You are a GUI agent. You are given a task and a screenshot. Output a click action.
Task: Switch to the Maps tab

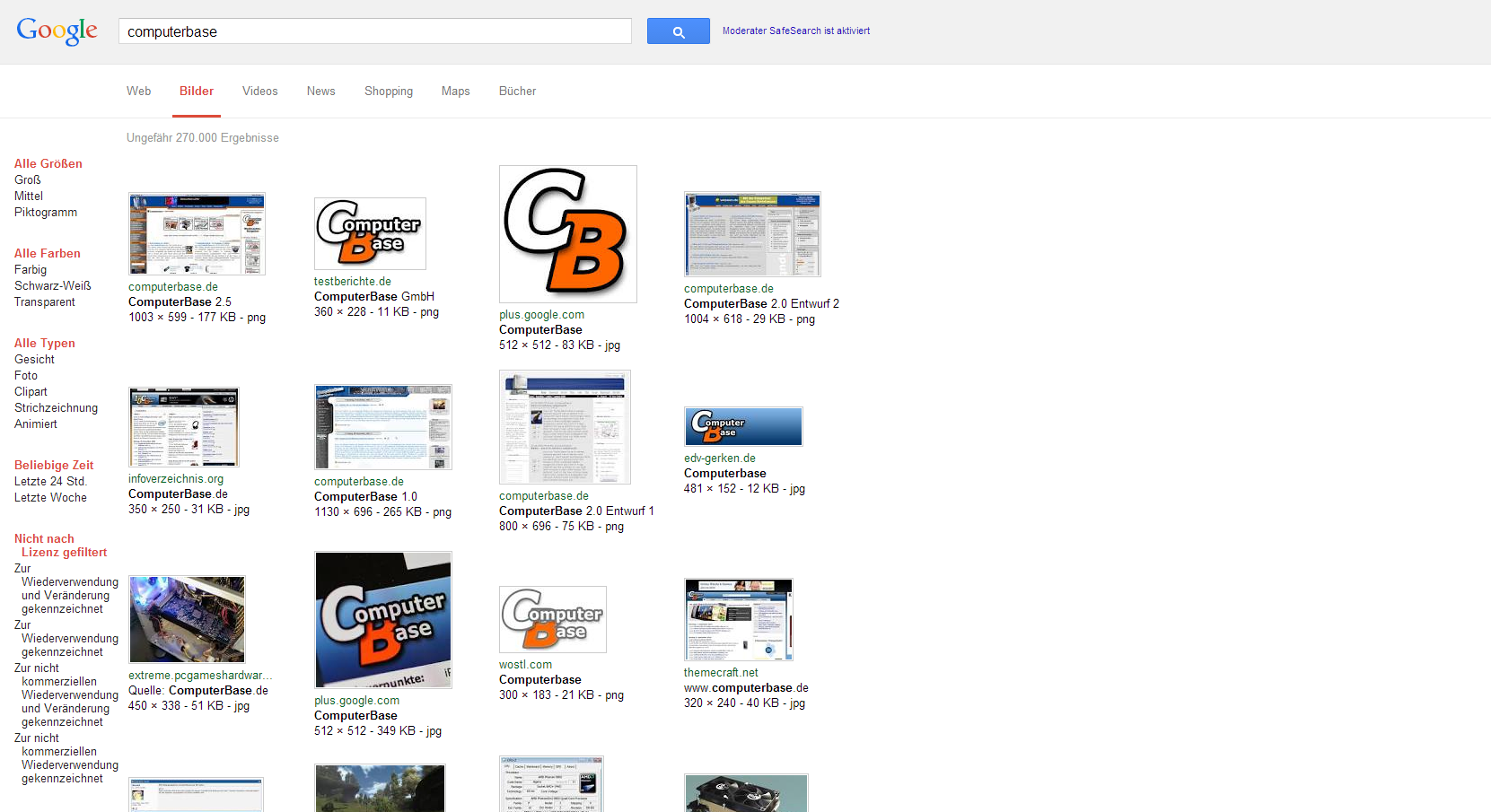456,91
